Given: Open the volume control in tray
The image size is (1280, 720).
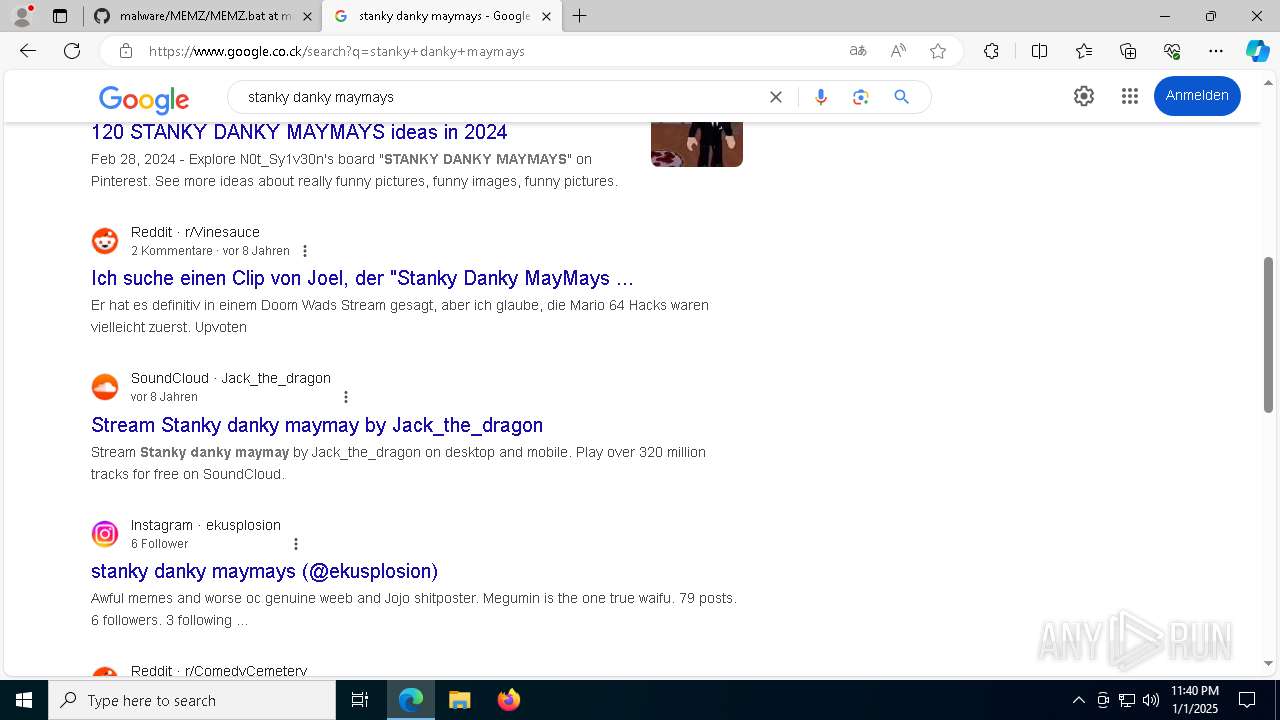Looking at the screenshot, I should [1151, 700].
